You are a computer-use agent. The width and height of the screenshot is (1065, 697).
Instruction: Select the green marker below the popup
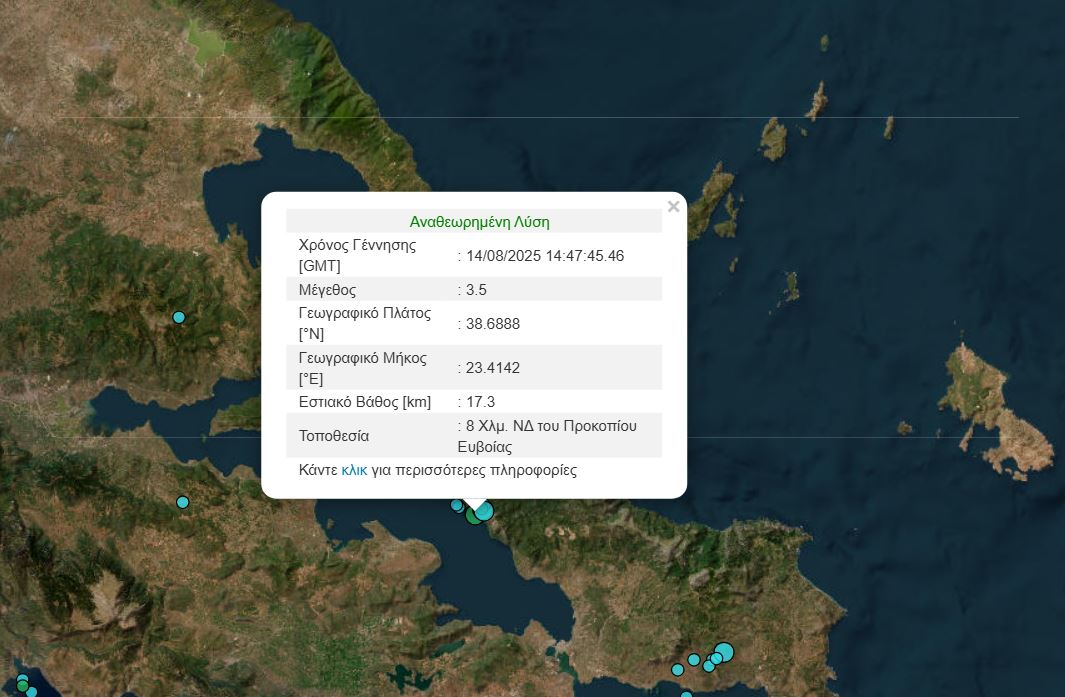point(473,516)
